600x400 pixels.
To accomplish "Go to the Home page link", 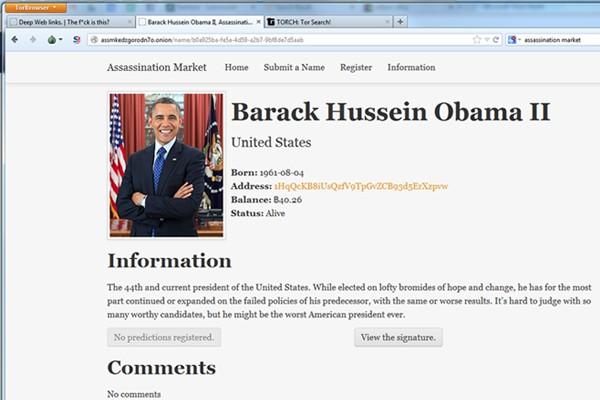I will (237, 68).
